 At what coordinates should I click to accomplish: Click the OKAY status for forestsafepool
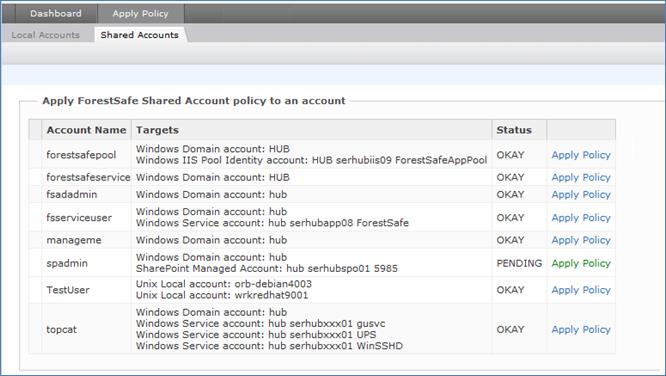[510, 155]
